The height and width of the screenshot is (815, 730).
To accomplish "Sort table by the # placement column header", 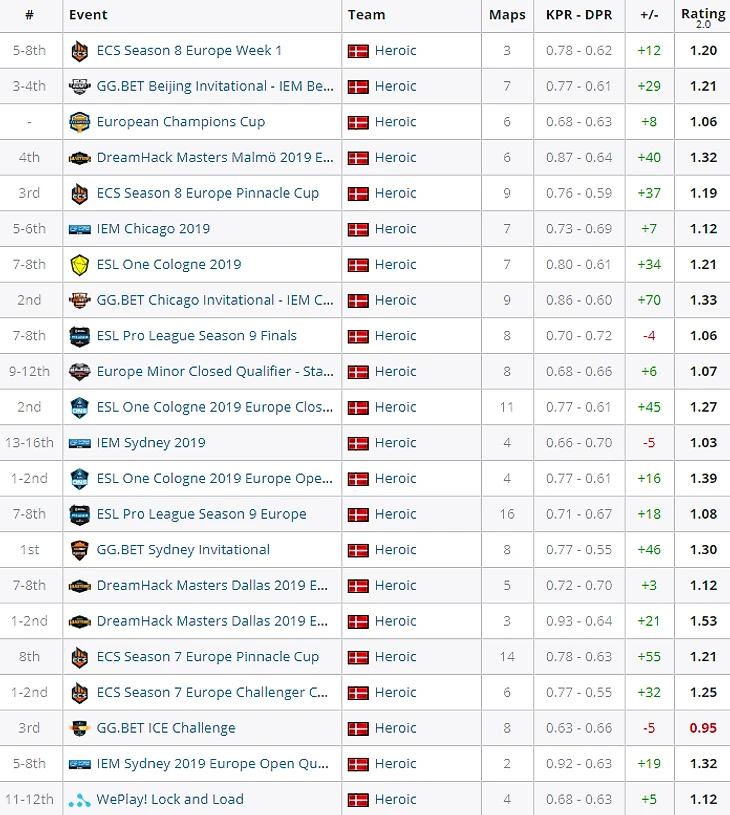I will pos(30,15).
